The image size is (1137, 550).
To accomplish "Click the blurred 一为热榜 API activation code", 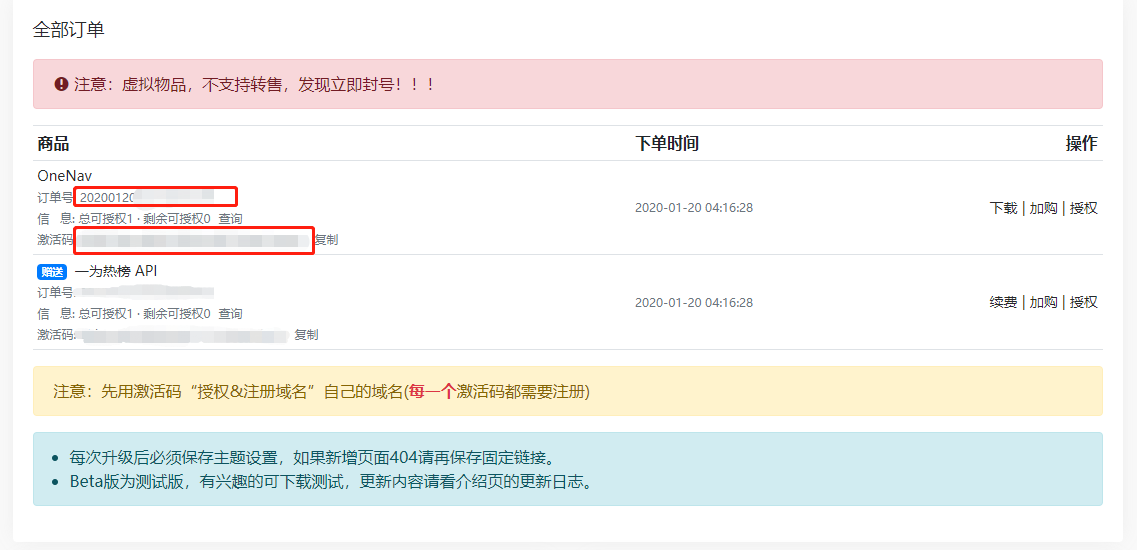I will [x=183, y=335].
